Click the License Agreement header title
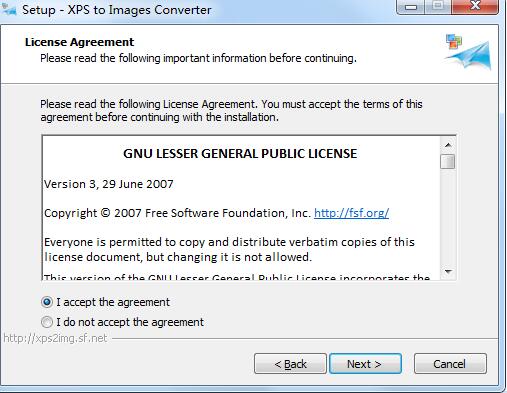Image resolution: width=507 pixels, height=393 pixels. tap(79, 42)
